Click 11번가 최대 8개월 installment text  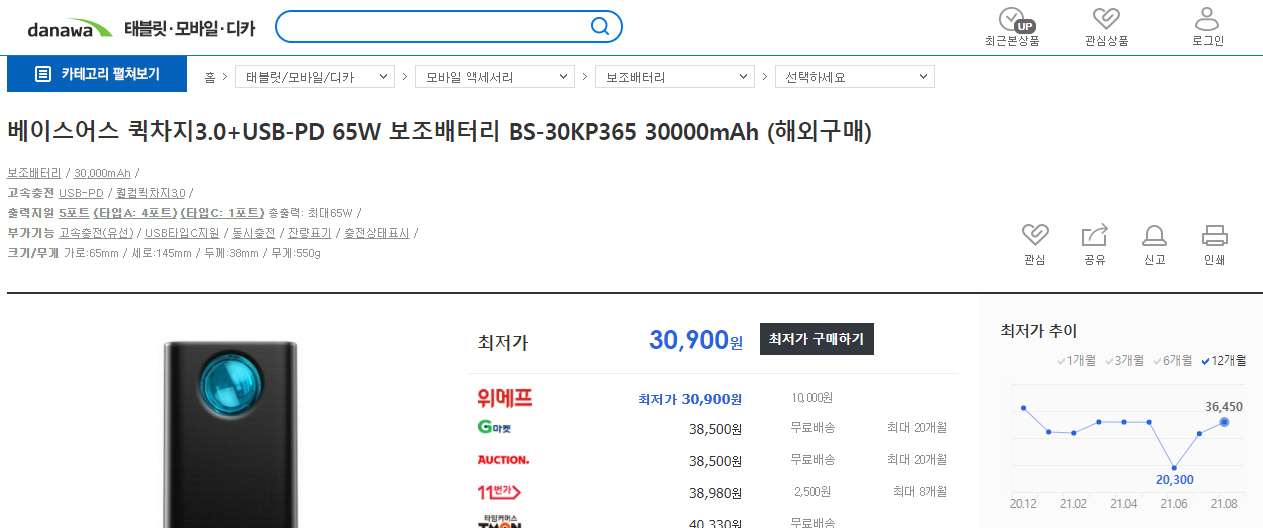point(920,492)
